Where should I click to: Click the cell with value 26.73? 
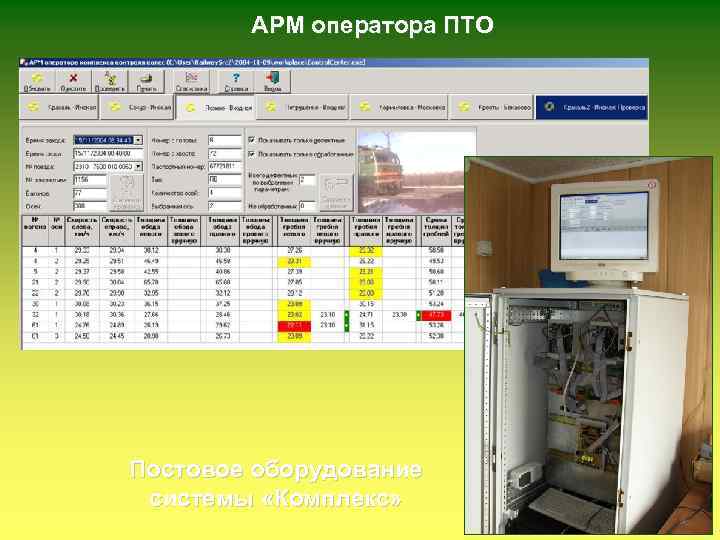point(223,337)
